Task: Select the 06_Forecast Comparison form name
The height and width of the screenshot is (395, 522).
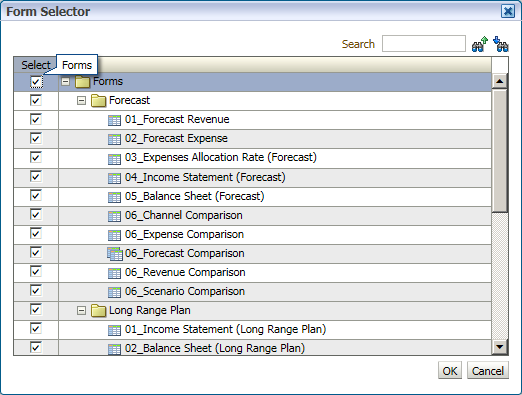Action: click(x=185, y=253)
